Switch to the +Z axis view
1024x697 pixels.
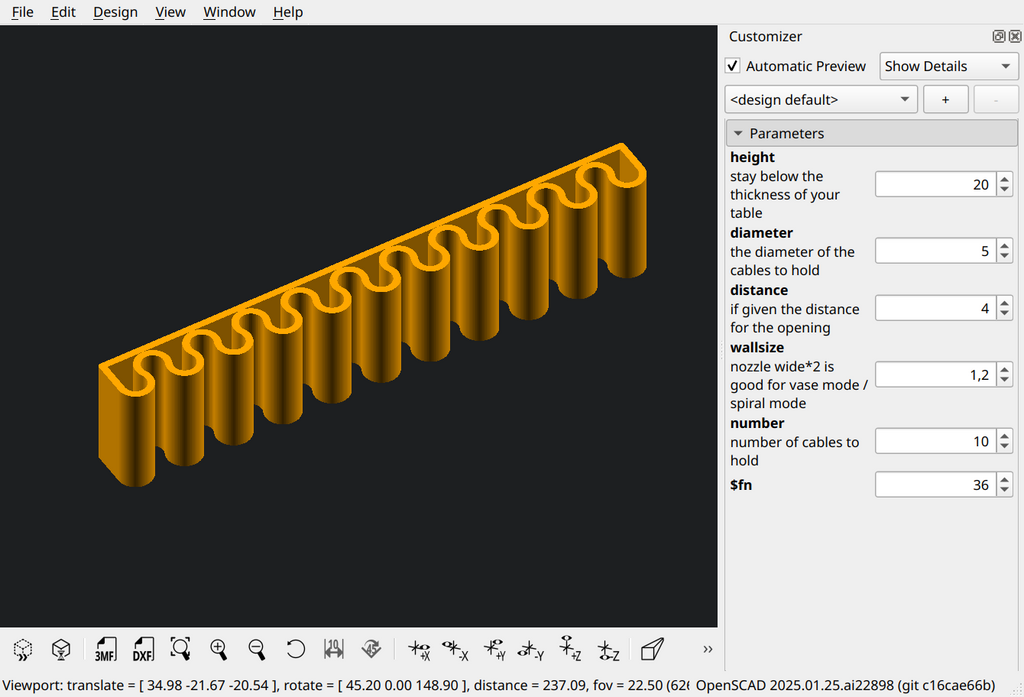point(569,649)
